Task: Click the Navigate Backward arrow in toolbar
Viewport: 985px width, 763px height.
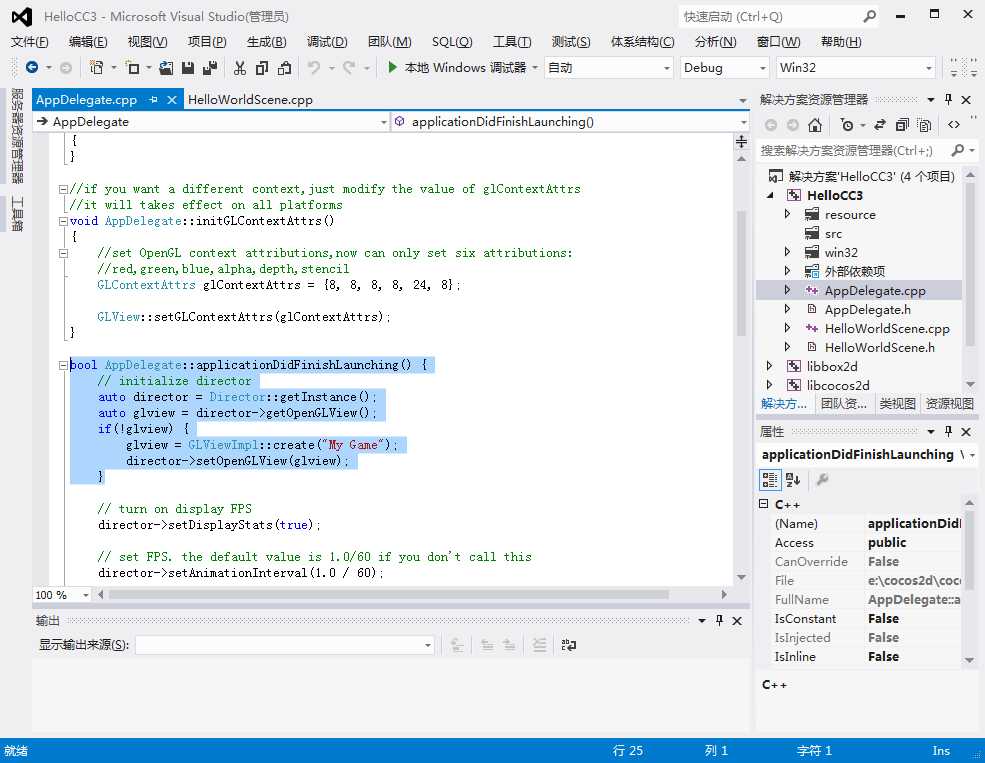Action: [31, 67]
